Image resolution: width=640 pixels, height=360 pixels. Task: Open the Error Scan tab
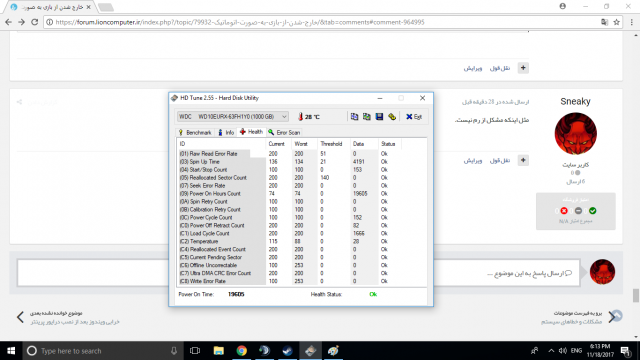(x=284, y=133)
